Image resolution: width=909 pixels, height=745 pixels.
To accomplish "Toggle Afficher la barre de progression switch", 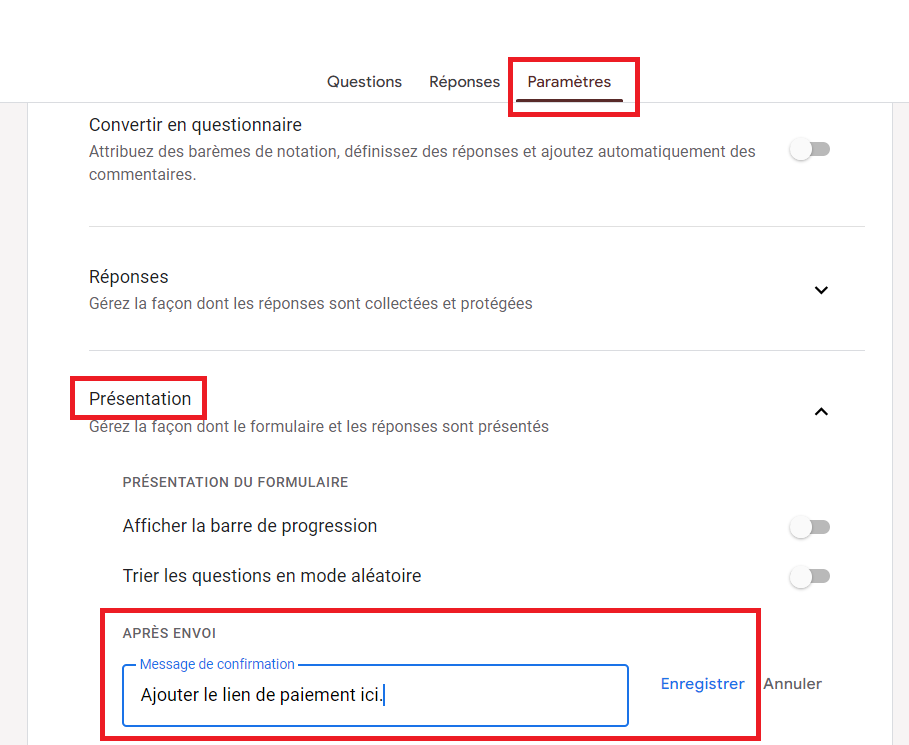I will 809,527.
